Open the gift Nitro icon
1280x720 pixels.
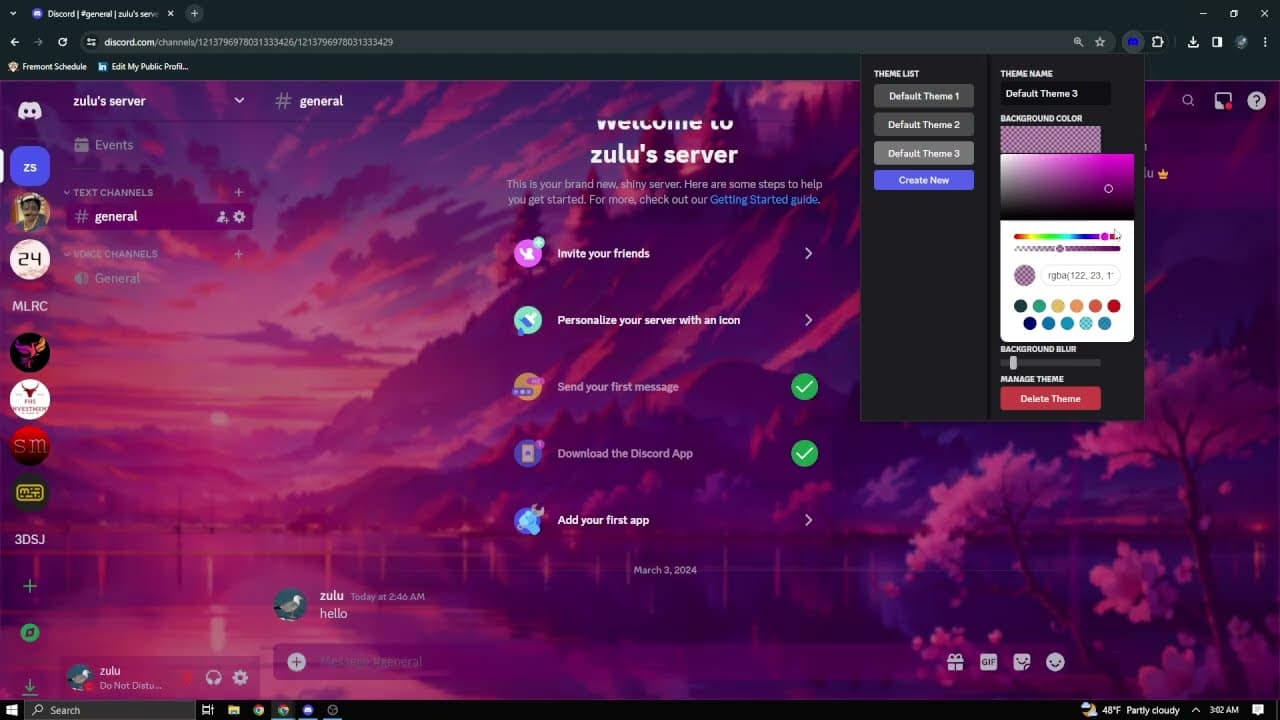point(955,662)
